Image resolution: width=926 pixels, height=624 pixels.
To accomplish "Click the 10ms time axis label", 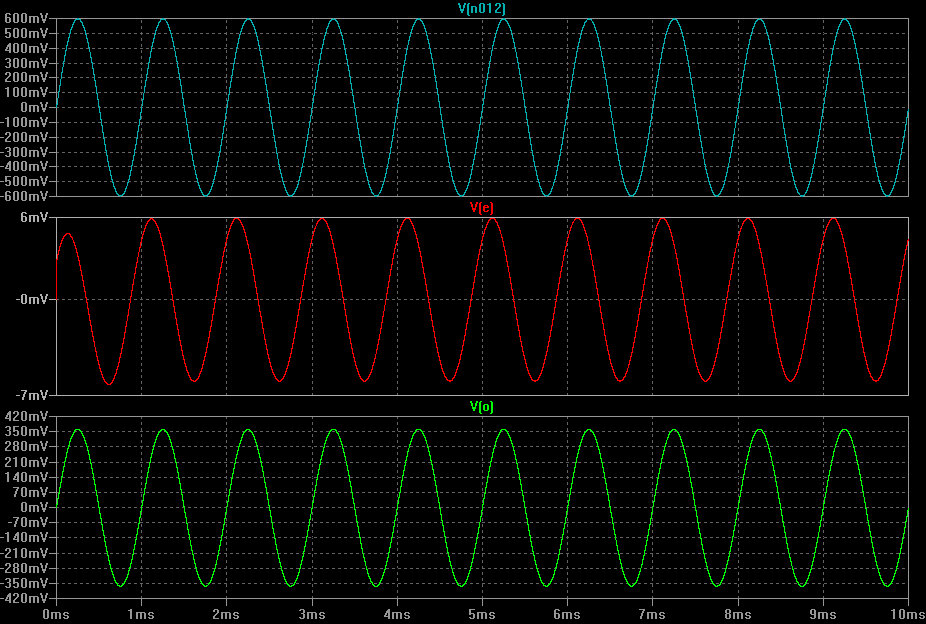I will pyautogui.click(x=907, y=615).
